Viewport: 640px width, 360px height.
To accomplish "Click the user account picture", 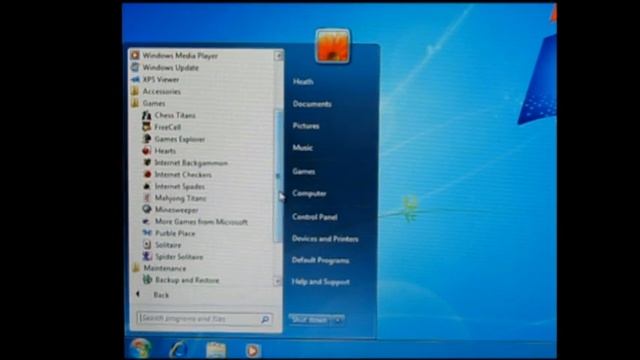I will pos(333,46).
